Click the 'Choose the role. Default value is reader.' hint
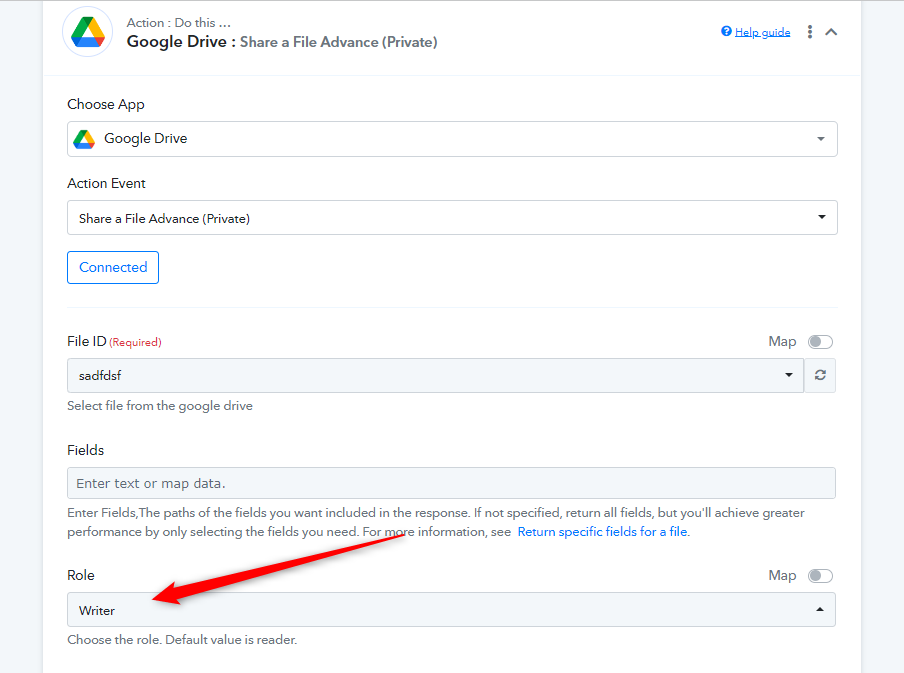 (182, 640)
